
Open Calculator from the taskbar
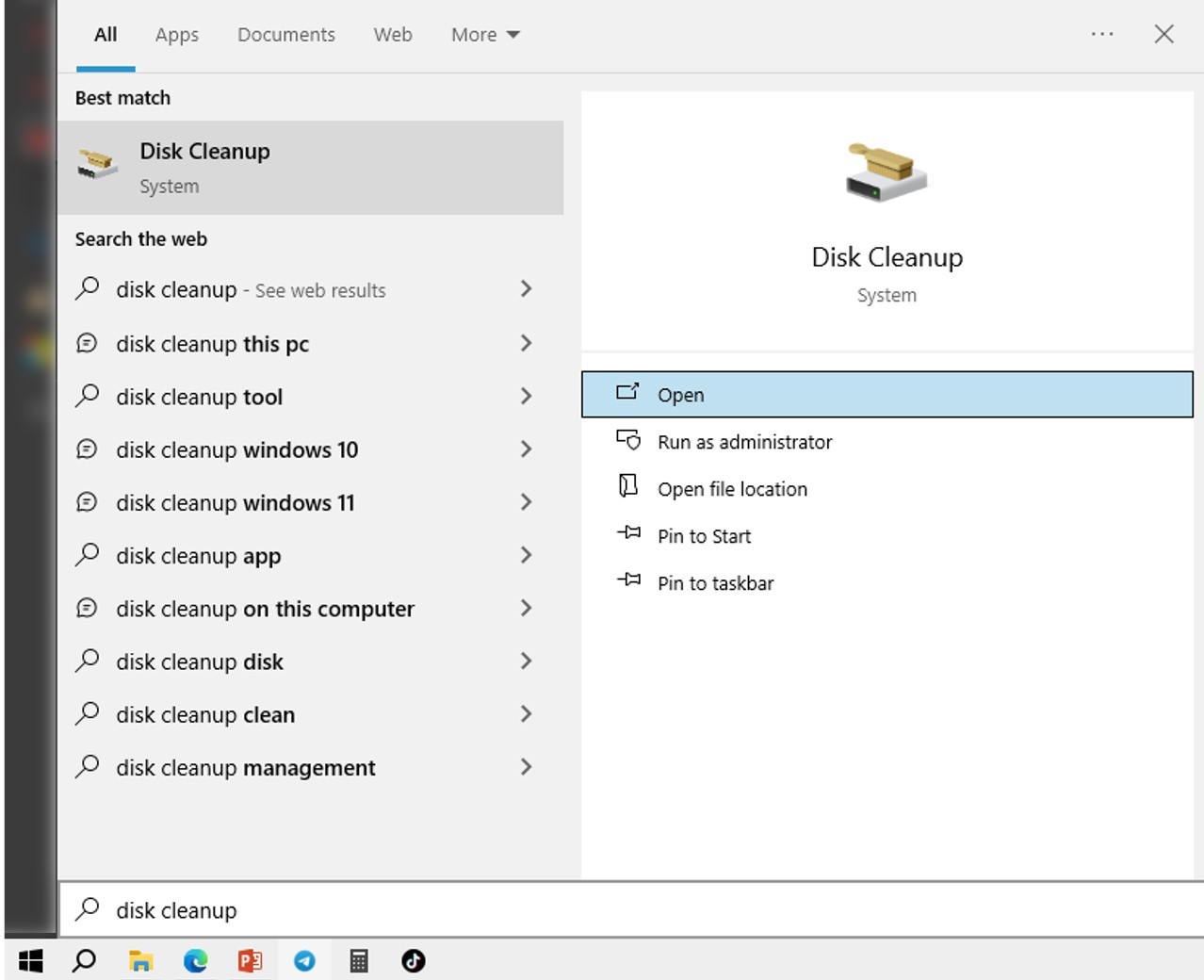(x=359, y=960)
